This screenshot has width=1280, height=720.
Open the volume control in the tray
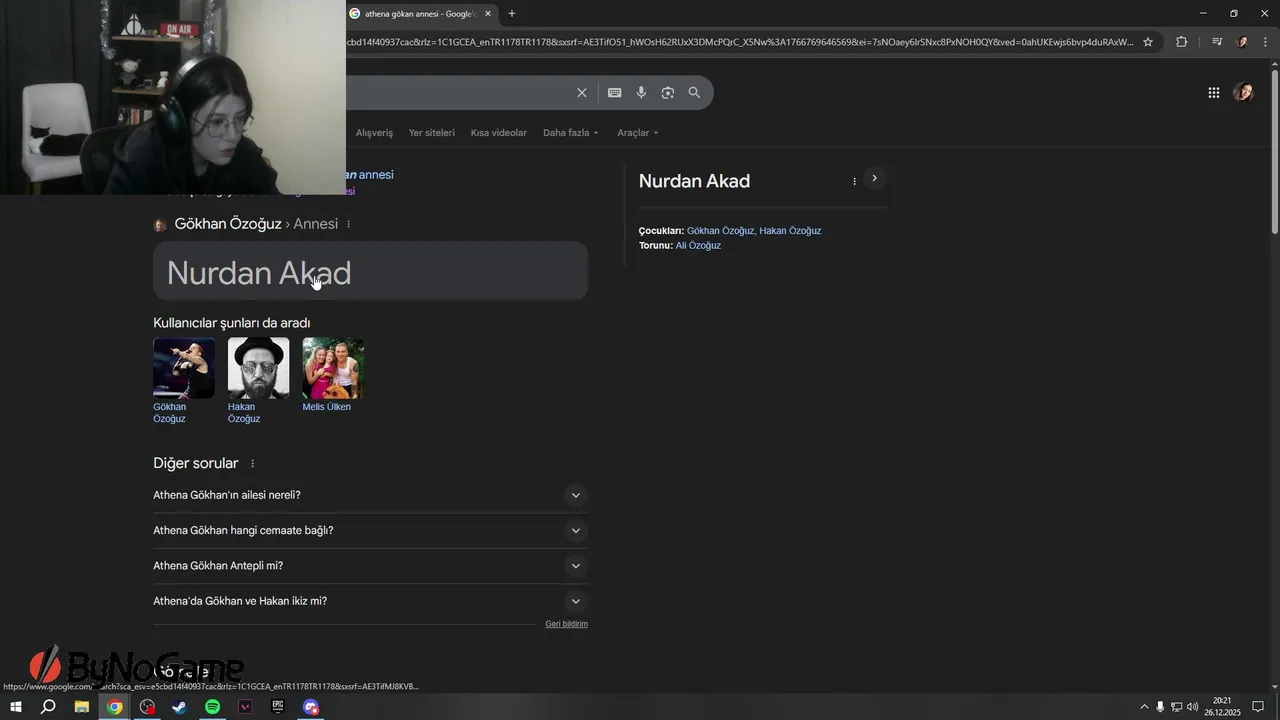click(1192, 707)
